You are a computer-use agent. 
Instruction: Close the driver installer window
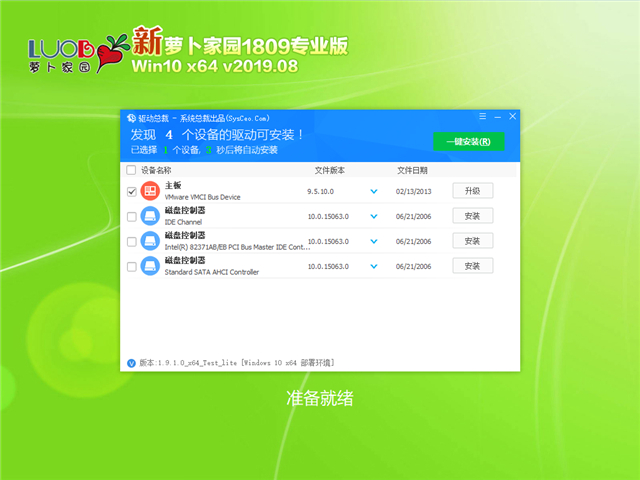click(511, 118)
